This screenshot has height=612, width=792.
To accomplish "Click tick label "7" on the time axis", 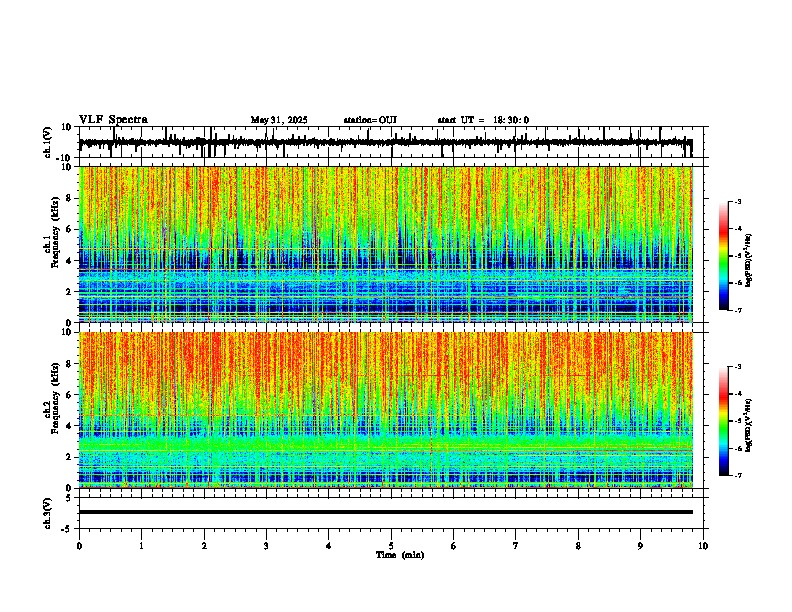I will click(516, 546).
